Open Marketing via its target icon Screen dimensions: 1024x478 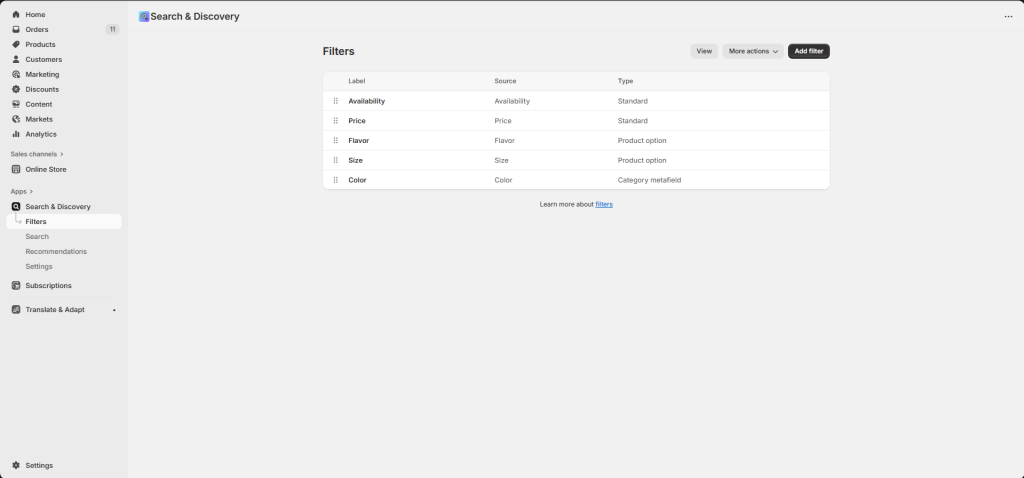pos(16,74)
